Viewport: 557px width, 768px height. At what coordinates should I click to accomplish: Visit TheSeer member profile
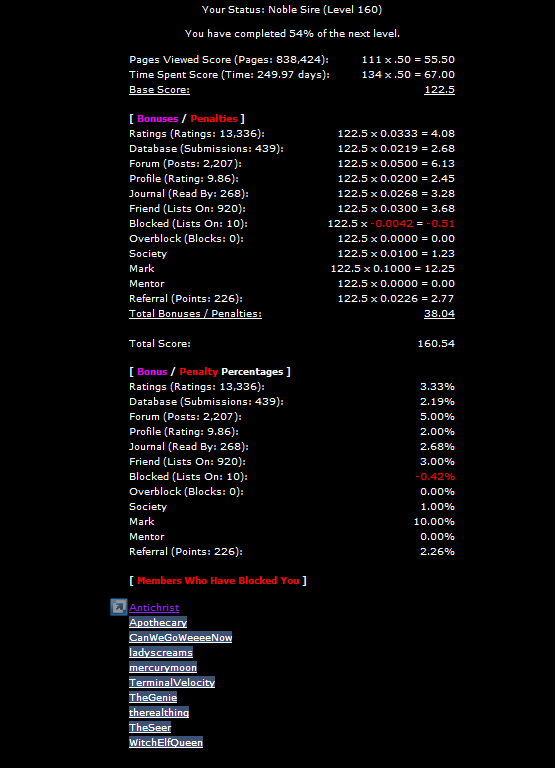150,727
